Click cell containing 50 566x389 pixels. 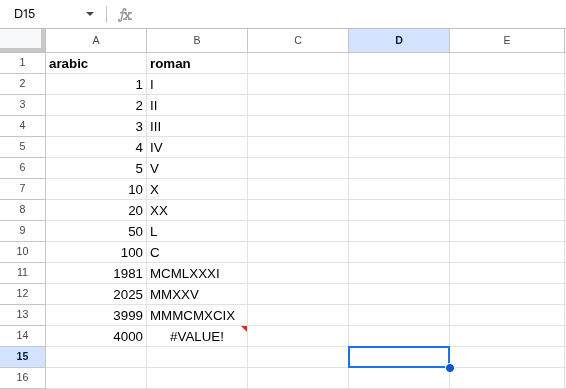point(96,231)
